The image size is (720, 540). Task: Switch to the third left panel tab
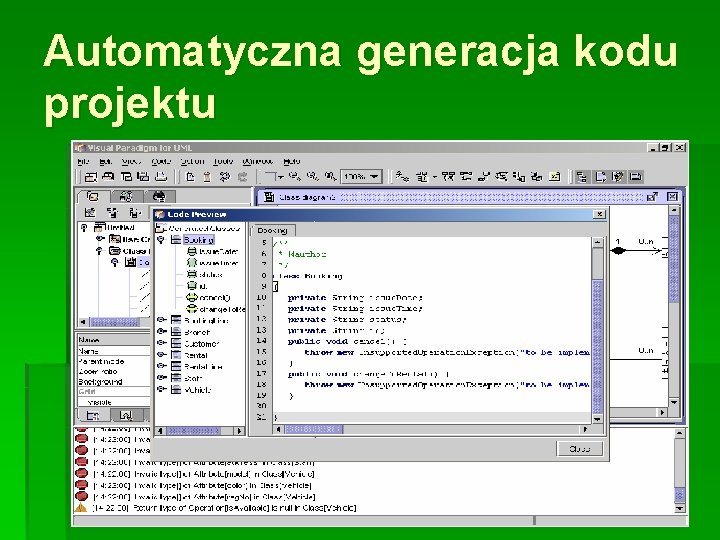(x=159, y=197)
